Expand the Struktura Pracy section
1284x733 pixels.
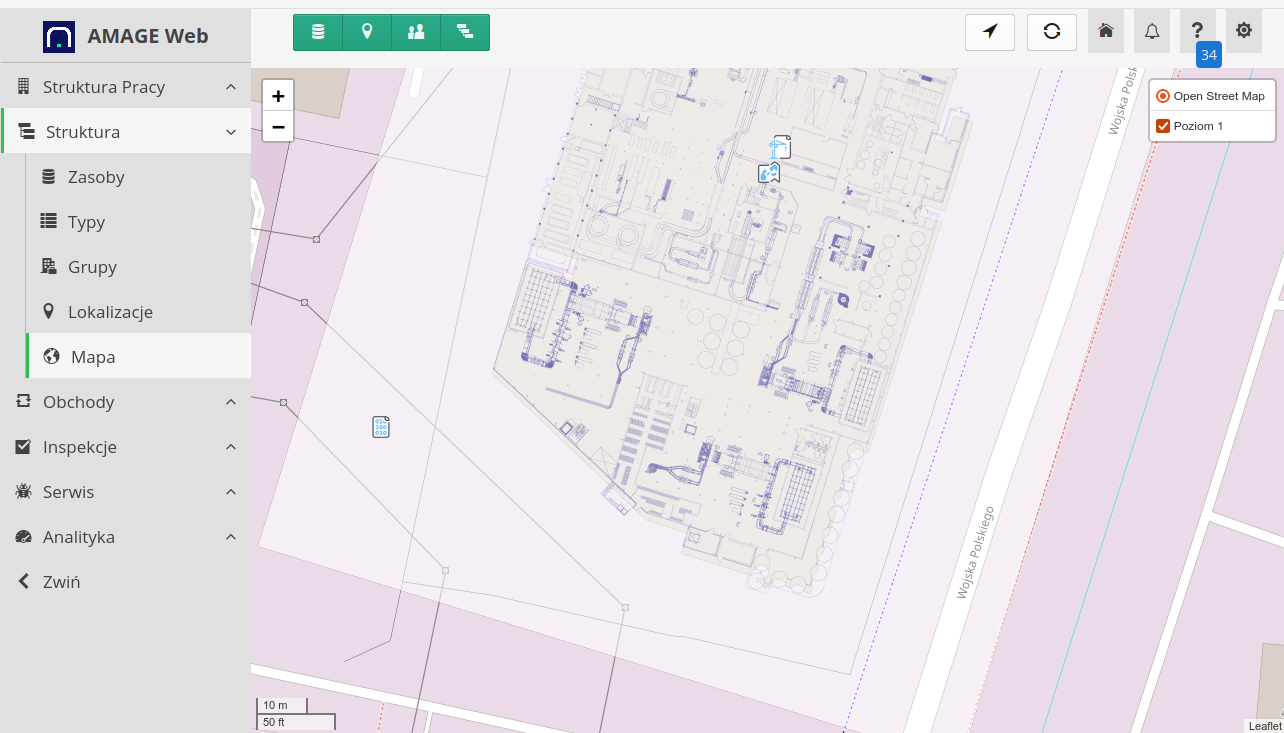(125, 87)
